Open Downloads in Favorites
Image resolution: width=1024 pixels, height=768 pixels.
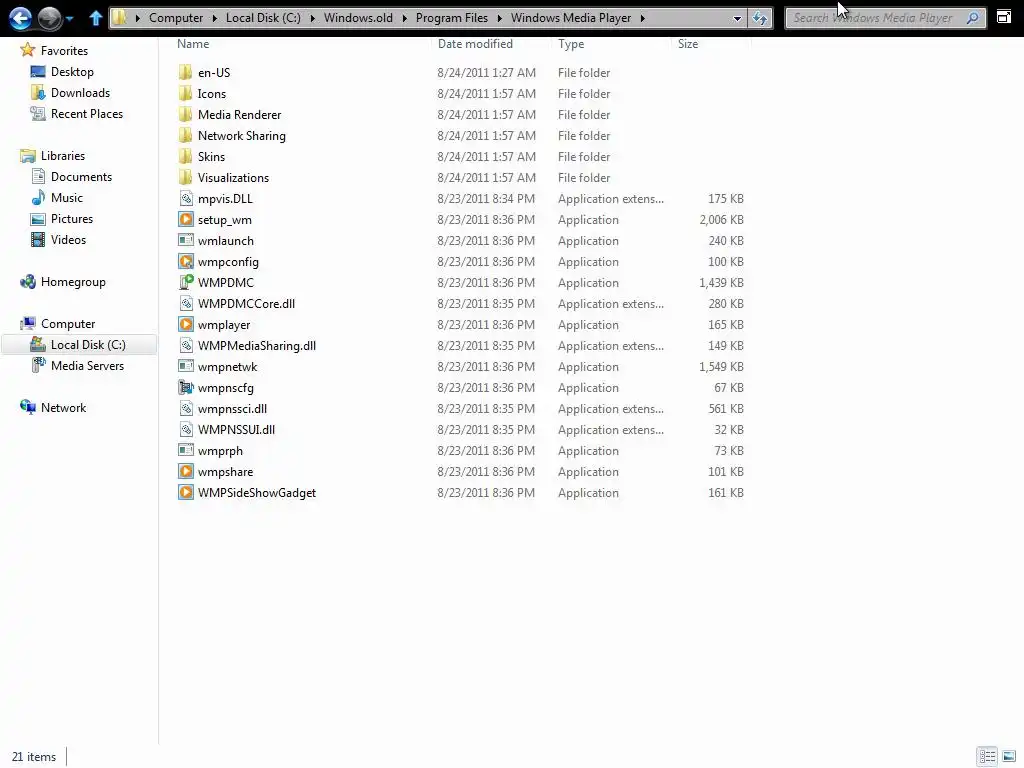(80, 93)
